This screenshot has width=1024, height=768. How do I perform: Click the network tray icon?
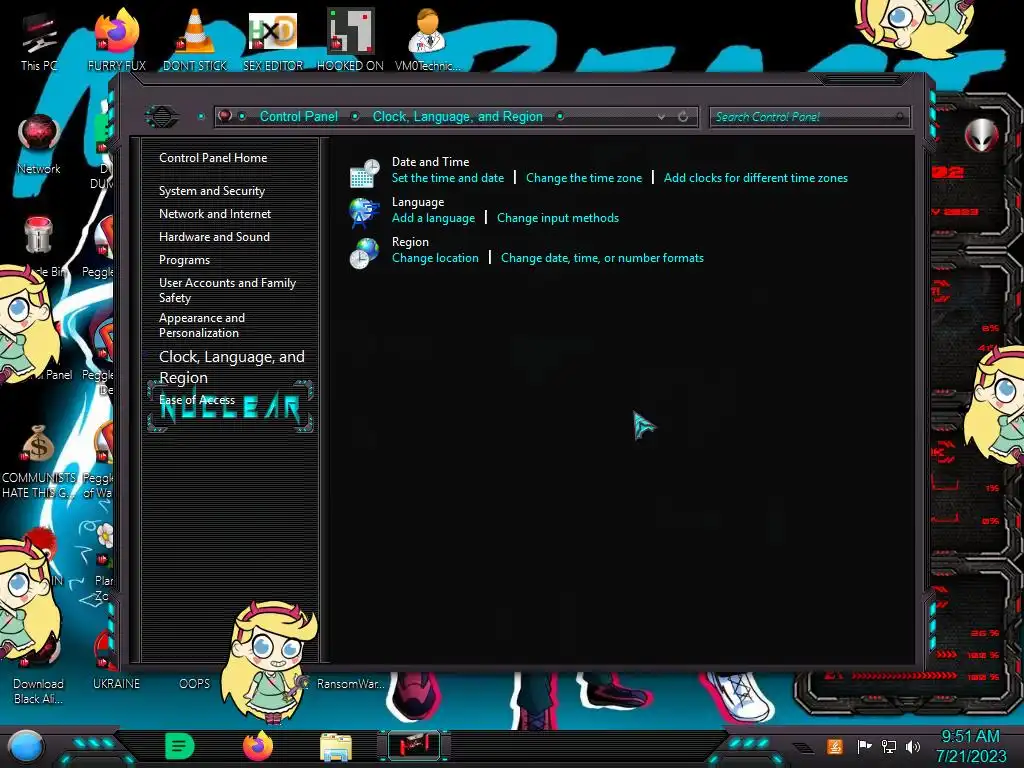coord(889,746)
